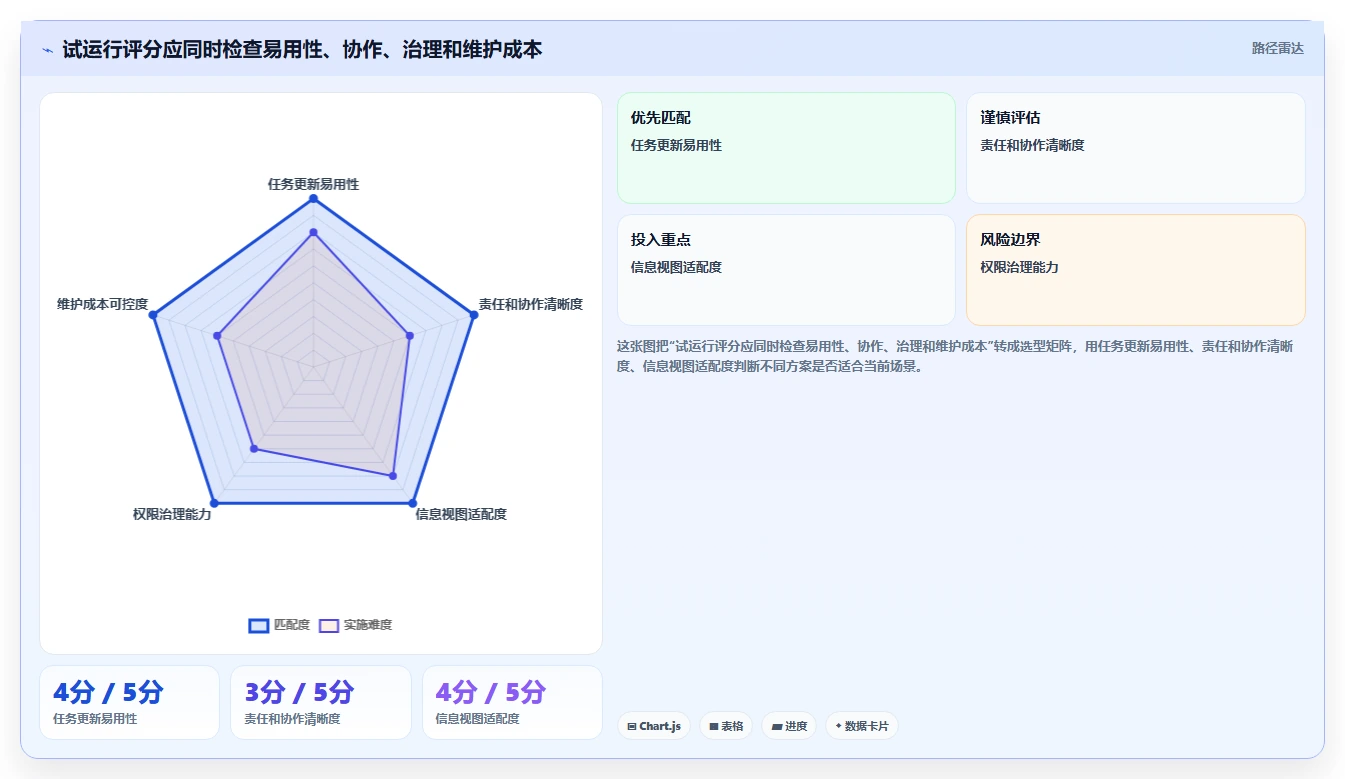Click 责任和协作清晰度 text in 谨慎评估 card

1032,145
